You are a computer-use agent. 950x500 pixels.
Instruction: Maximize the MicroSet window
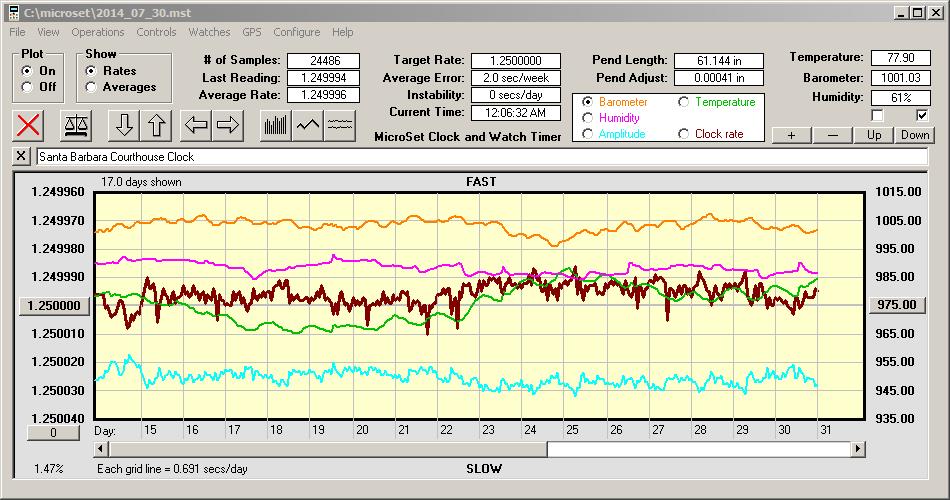[918, 13]
